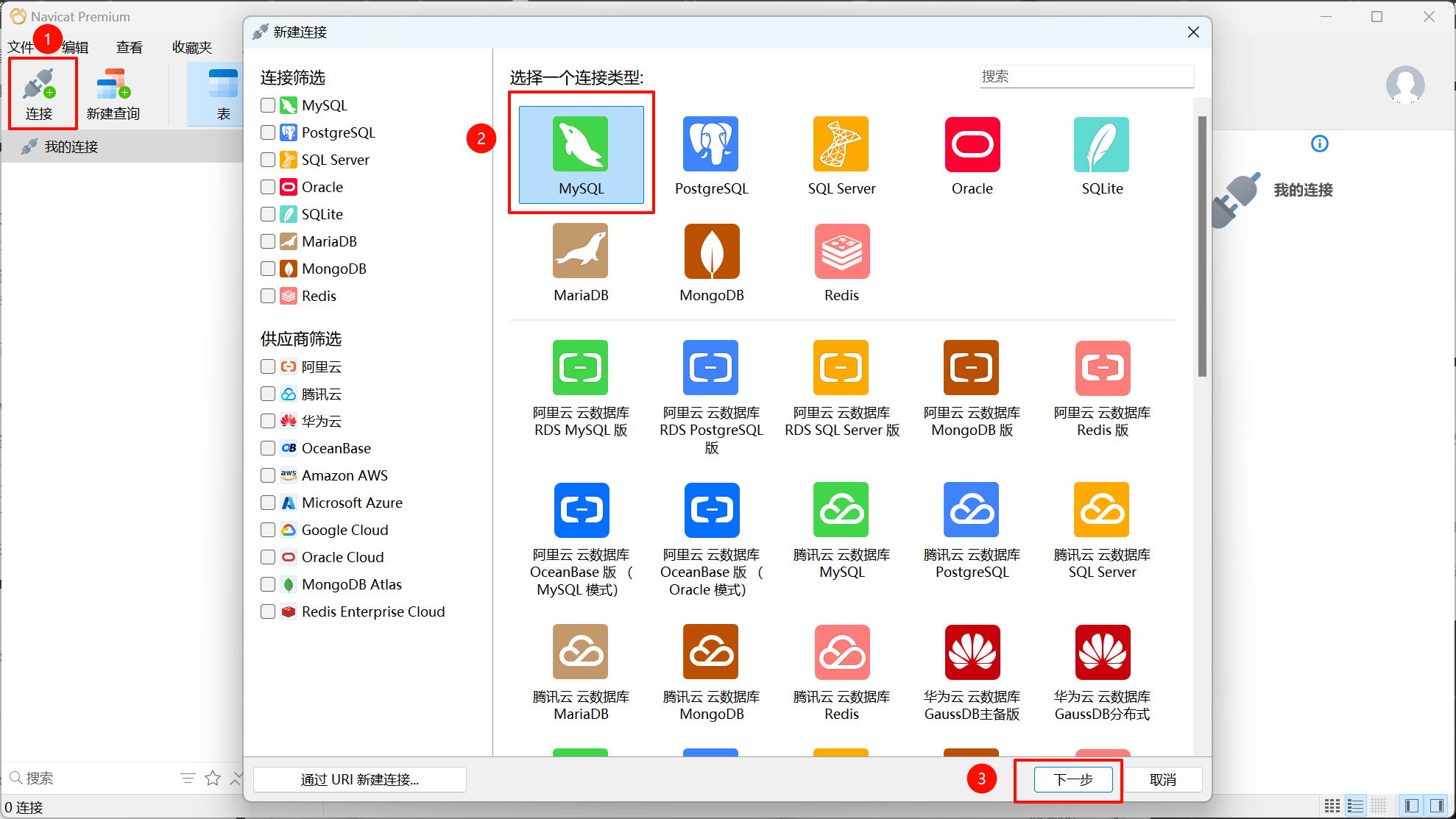Open the 收藏夹 menu
The width and height of the screenshot is (1456, 819).
tap(191, 48)
